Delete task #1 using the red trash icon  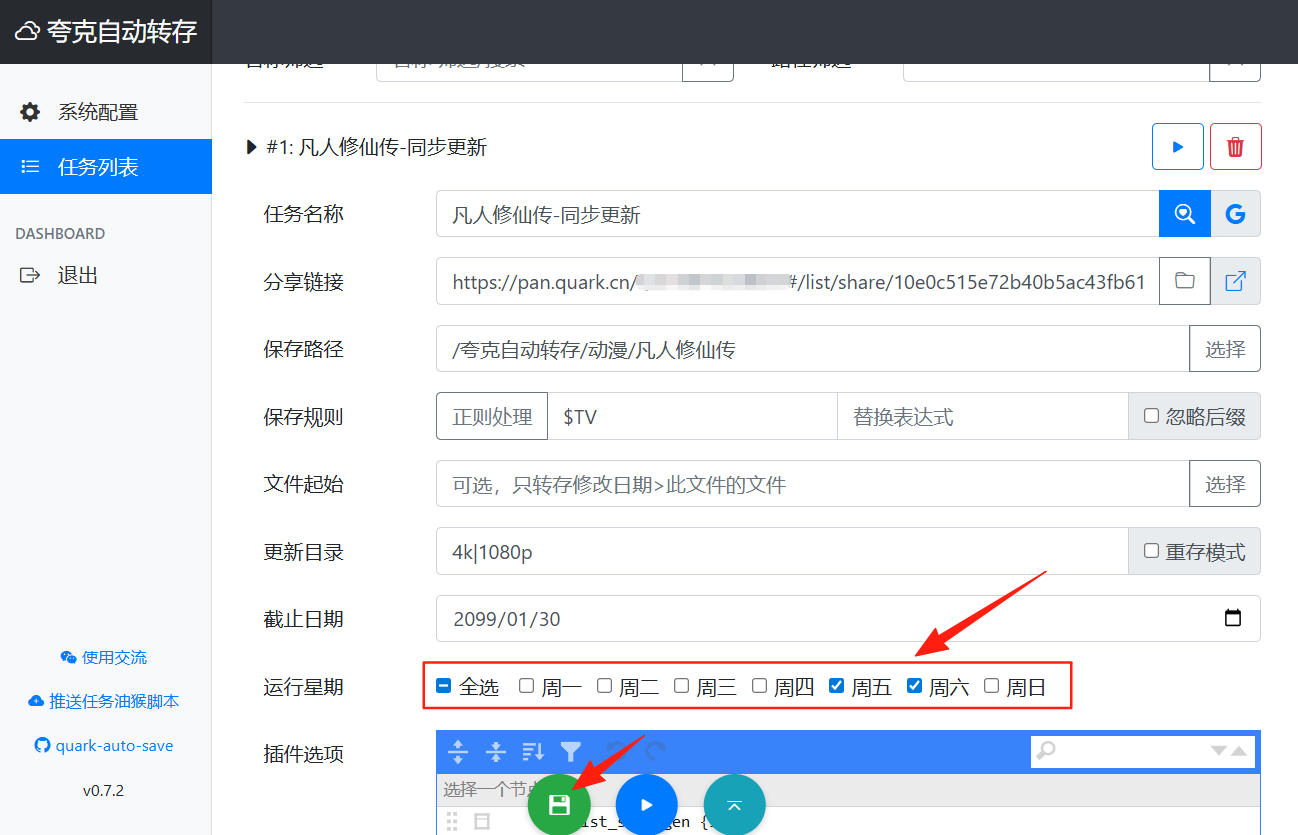point(1235,147)
